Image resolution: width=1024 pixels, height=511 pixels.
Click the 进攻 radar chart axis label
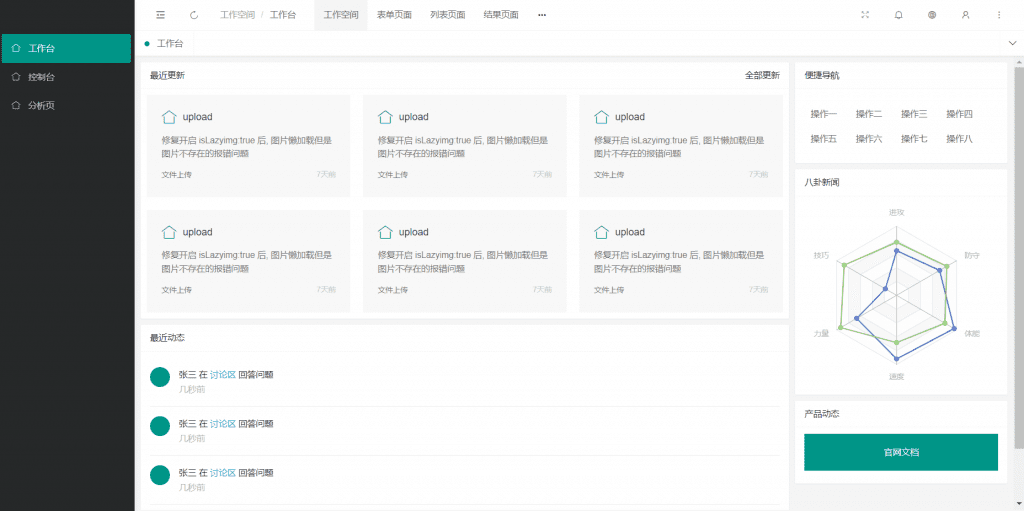(897, 212)
